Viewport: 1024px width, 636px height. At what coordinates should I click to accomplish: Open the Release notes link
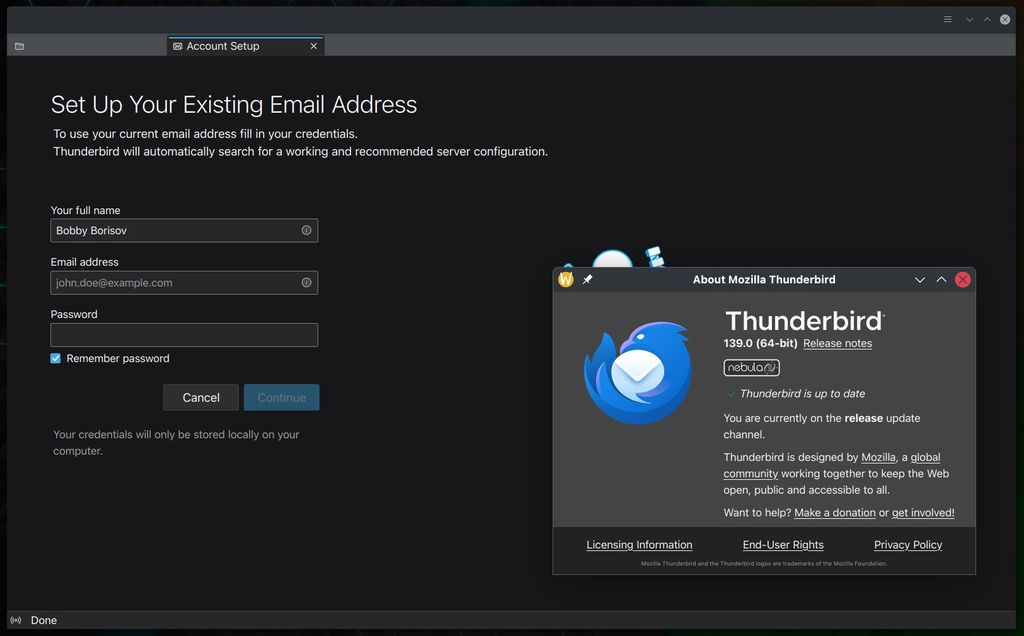click(838, 343)
